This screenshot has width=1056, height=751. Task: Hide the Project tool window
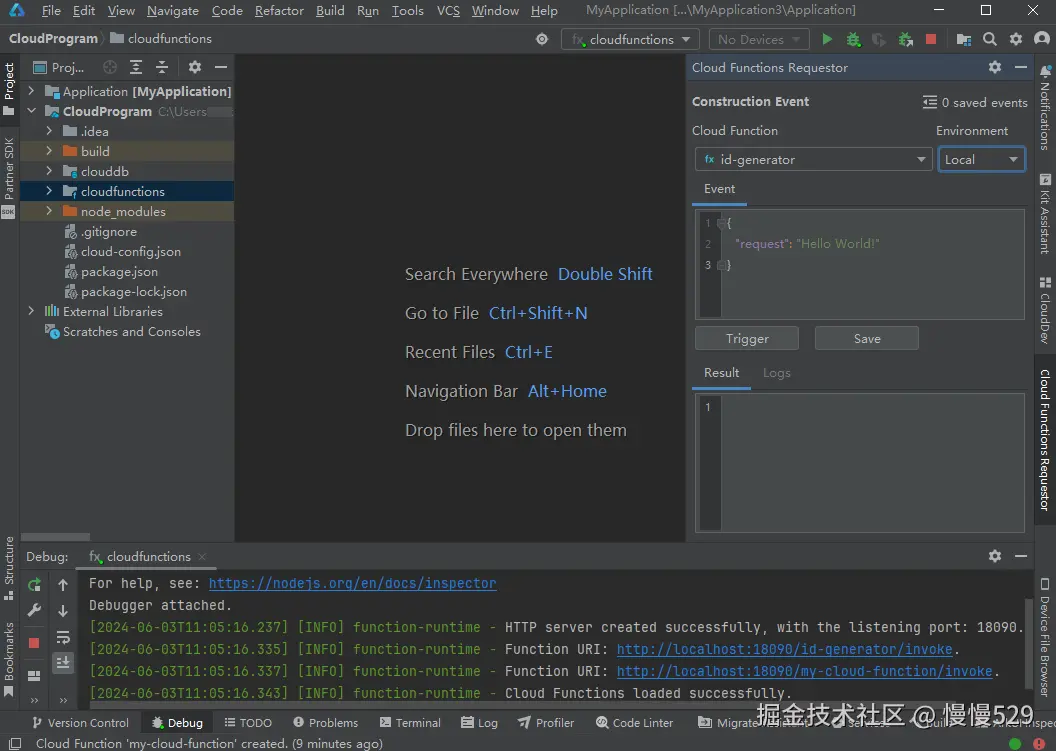click(221, 67)
